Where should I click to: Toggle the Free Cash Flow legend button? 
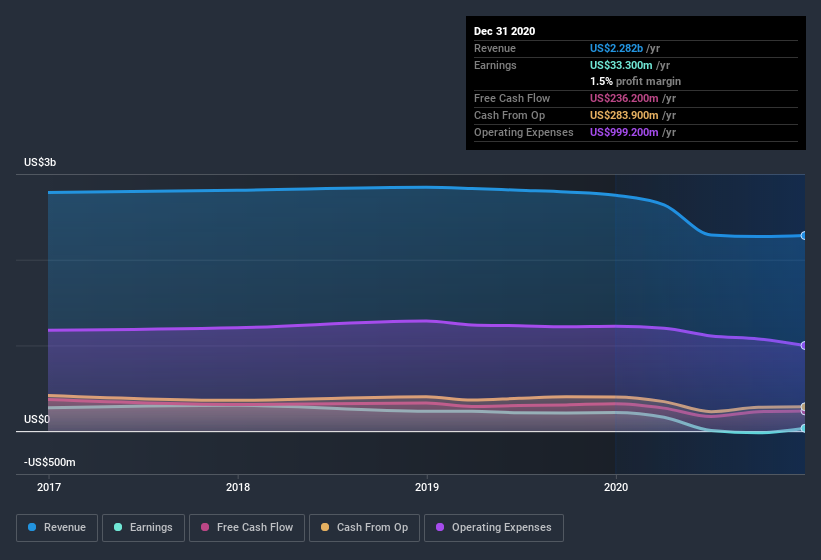point(247,528)
